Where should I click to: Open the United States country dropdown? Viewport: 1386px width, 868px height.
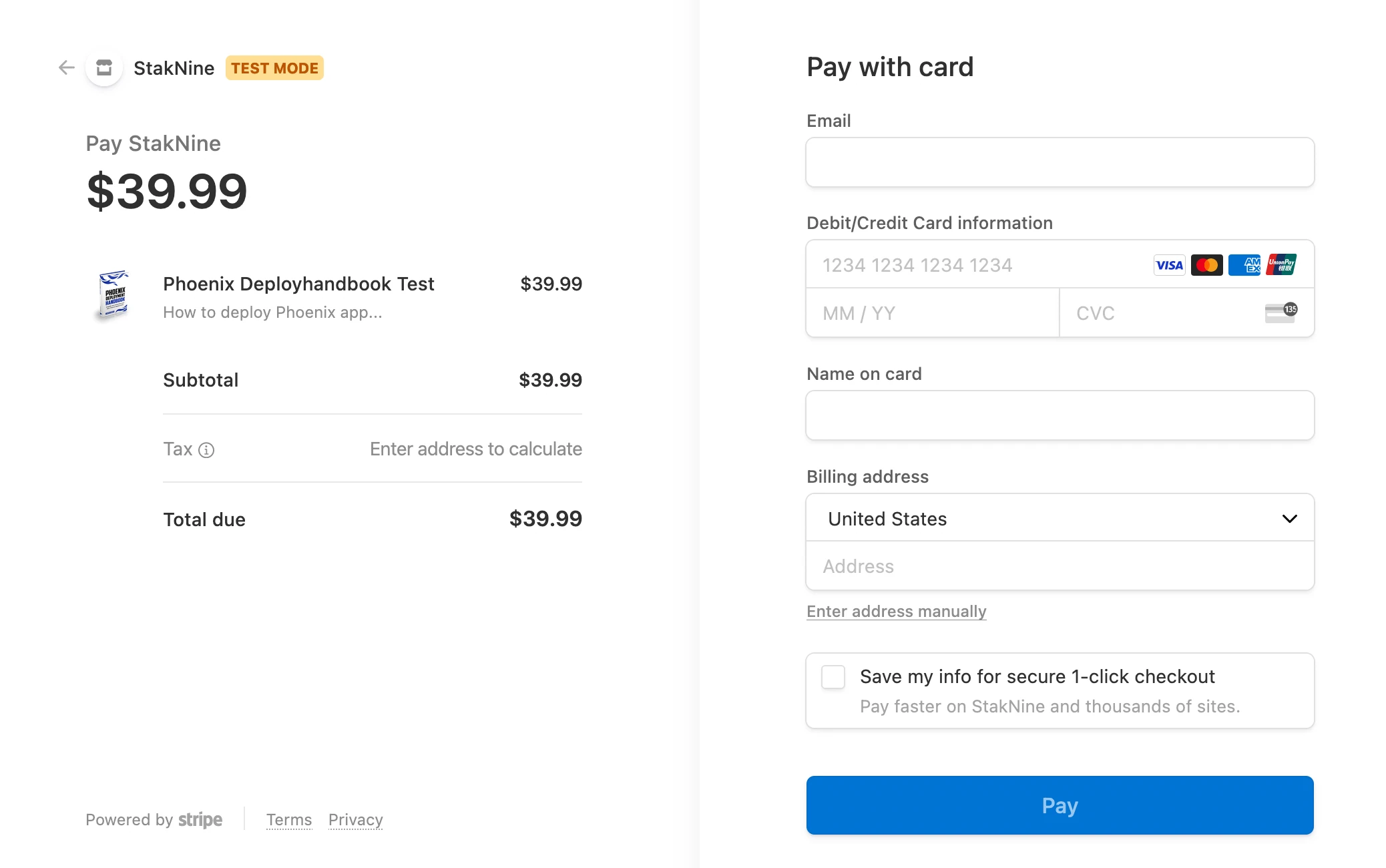point(1059,518)
